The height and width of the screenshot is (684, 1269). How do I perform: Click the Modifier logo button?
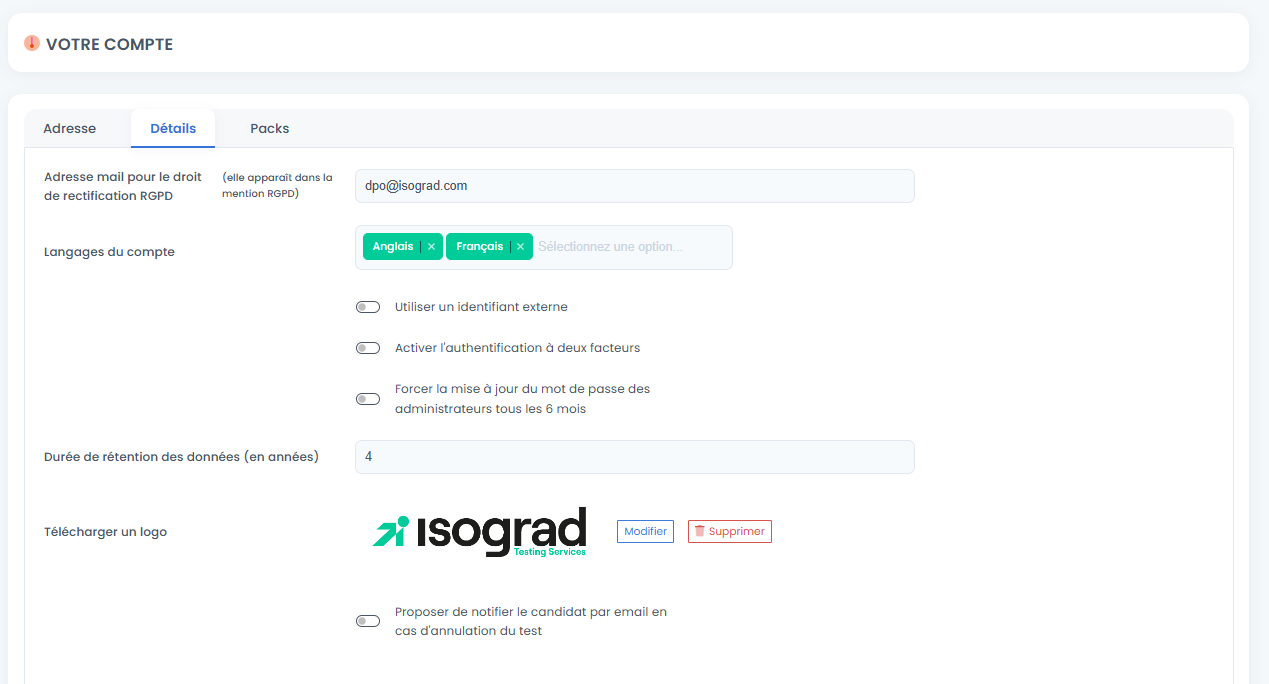[x=645, y=531]
